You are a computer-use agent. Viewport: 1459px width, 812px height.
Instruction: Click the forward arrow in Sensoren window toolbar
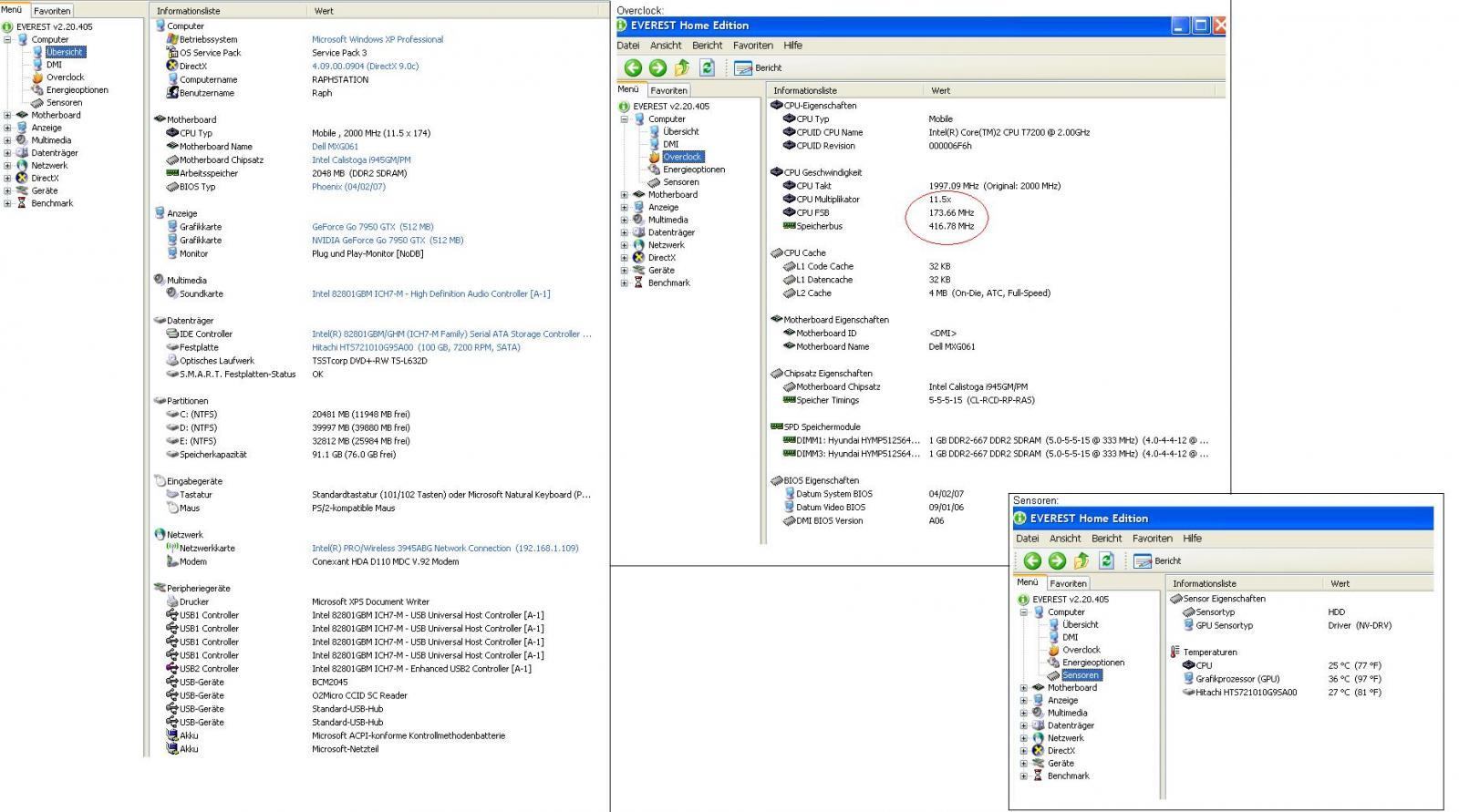tap(1057, 560)
